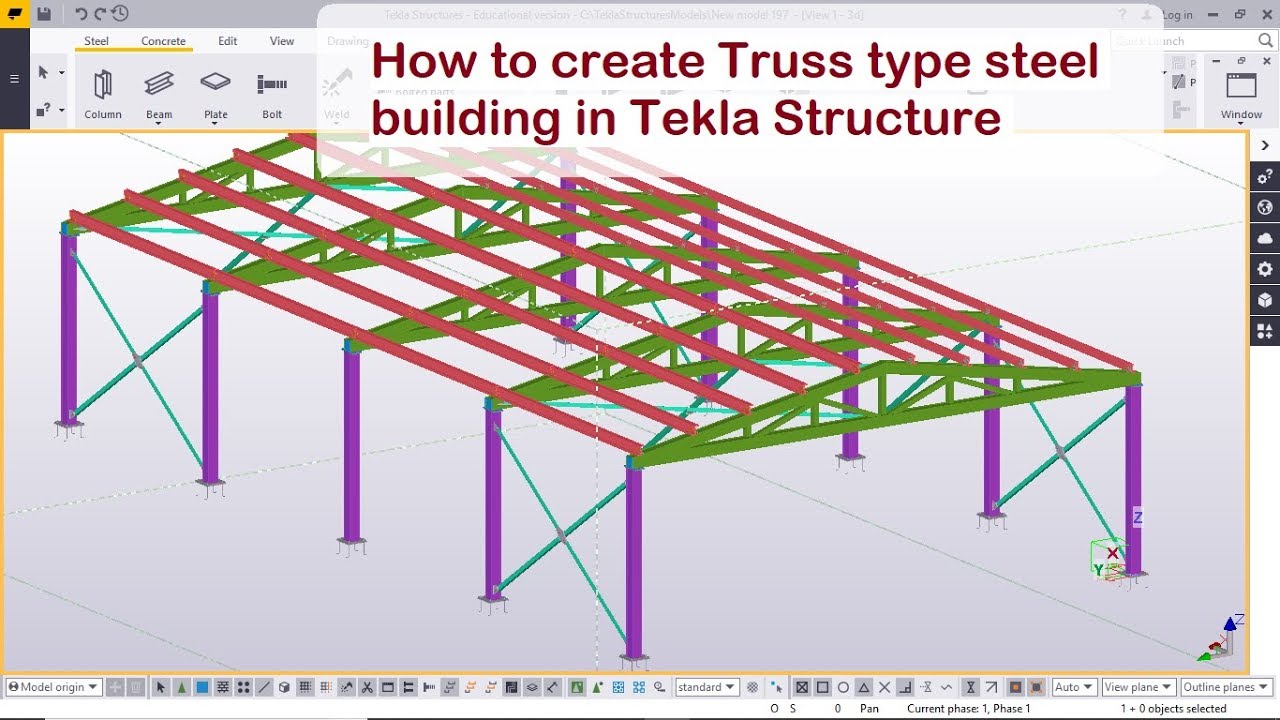This screenshot has width=1280, height=720.
Task: Toggle Select components green icon switch
Action: [576, 687]
